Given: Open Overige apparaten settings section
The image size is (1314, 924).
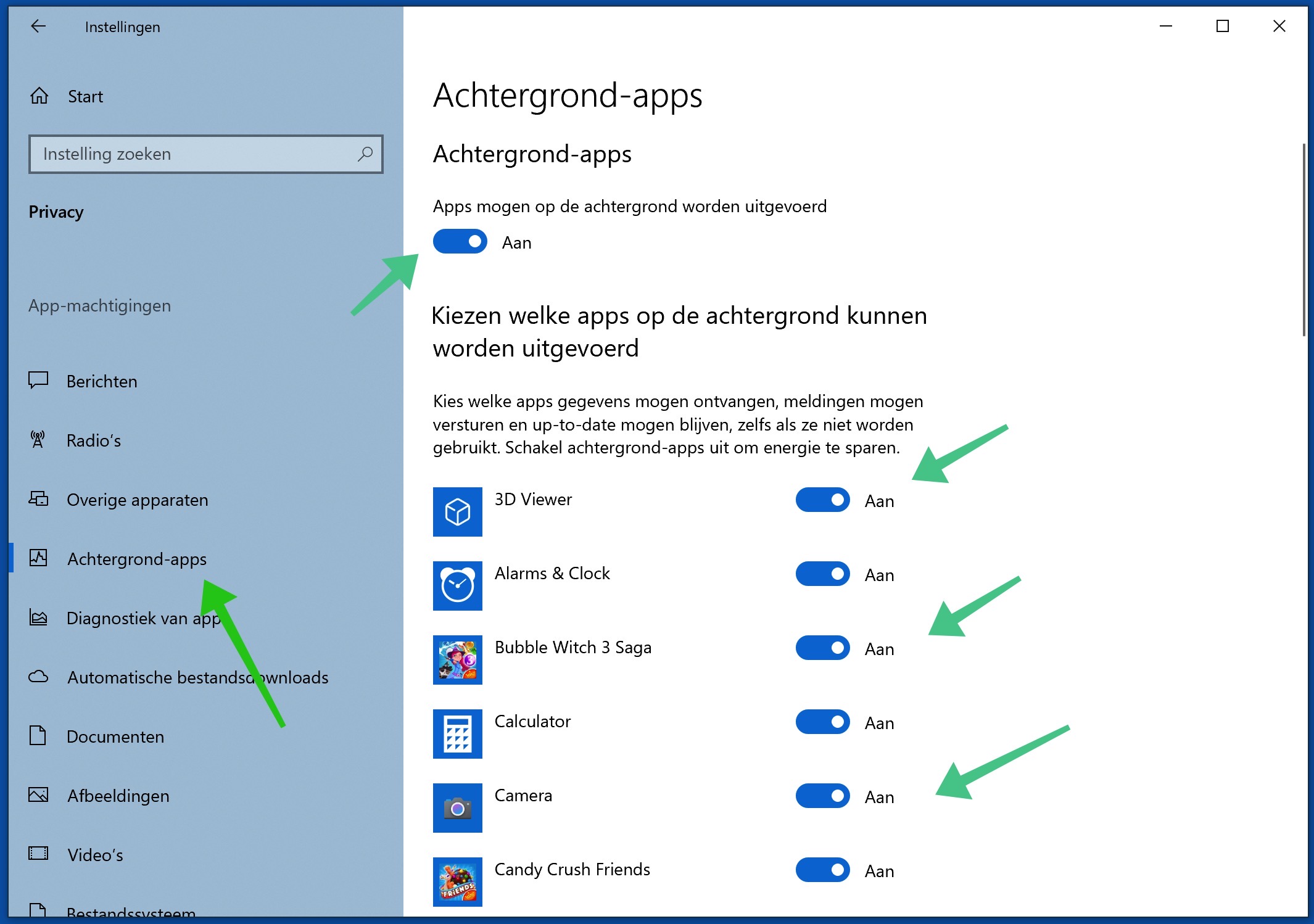Looking at the screenshot, I should tap(138, 499).
